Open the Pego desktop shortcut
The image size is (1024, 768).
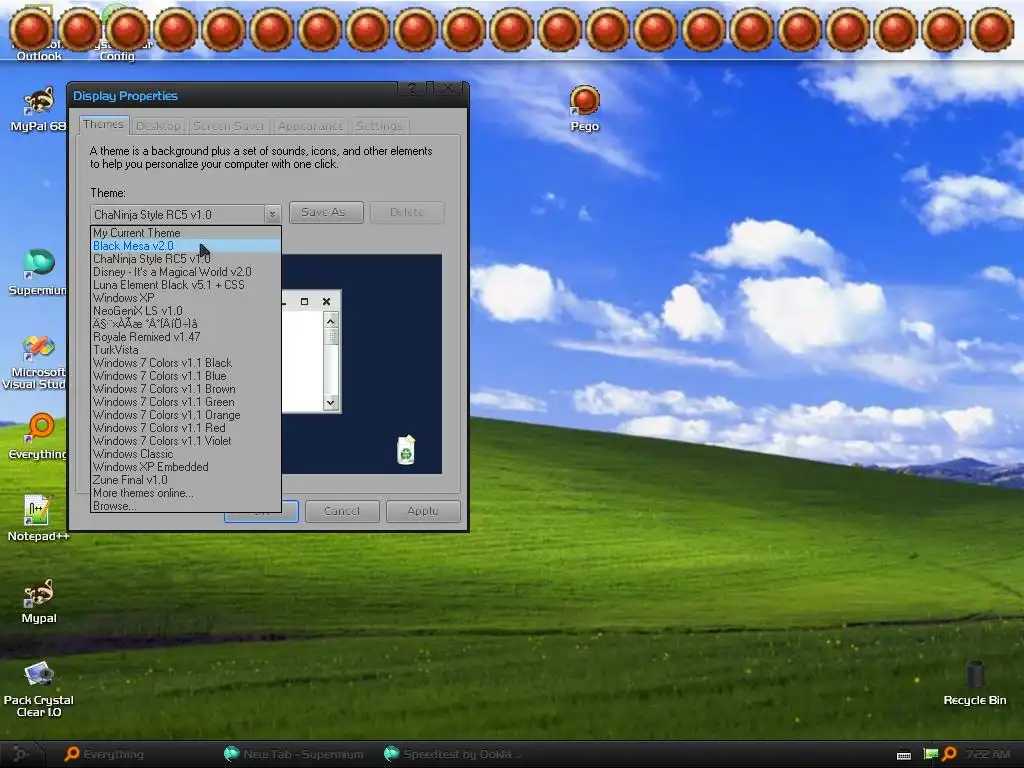point(584,108)
